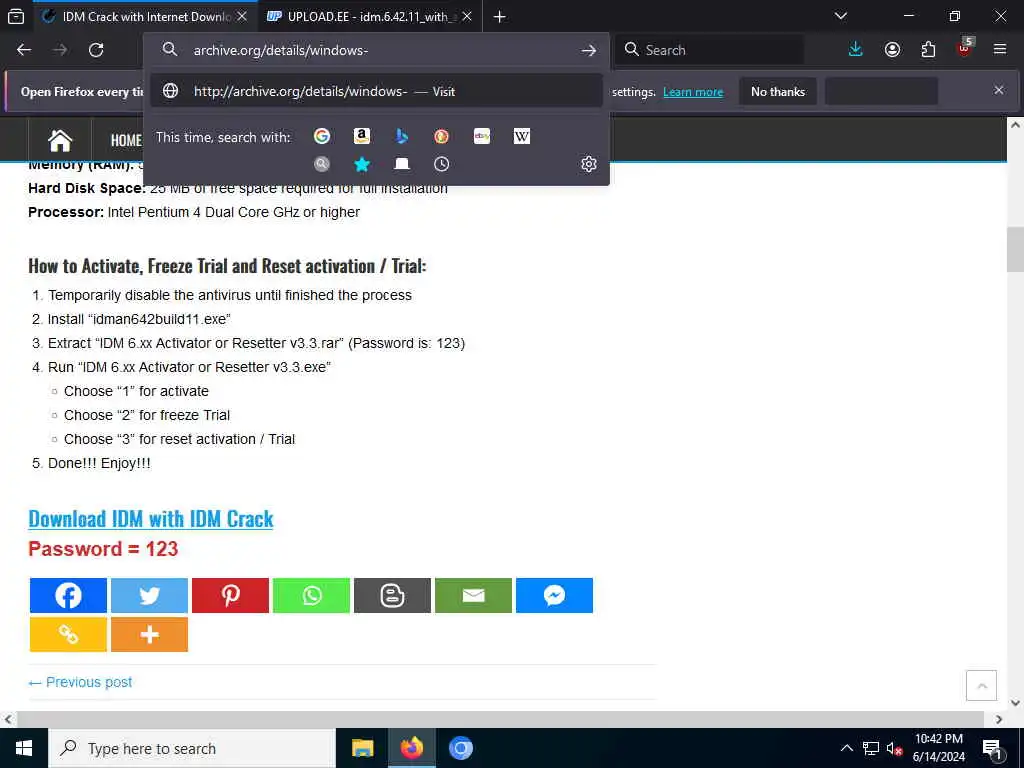Open the notification center

pyautogui.click(x=992, y=749)
